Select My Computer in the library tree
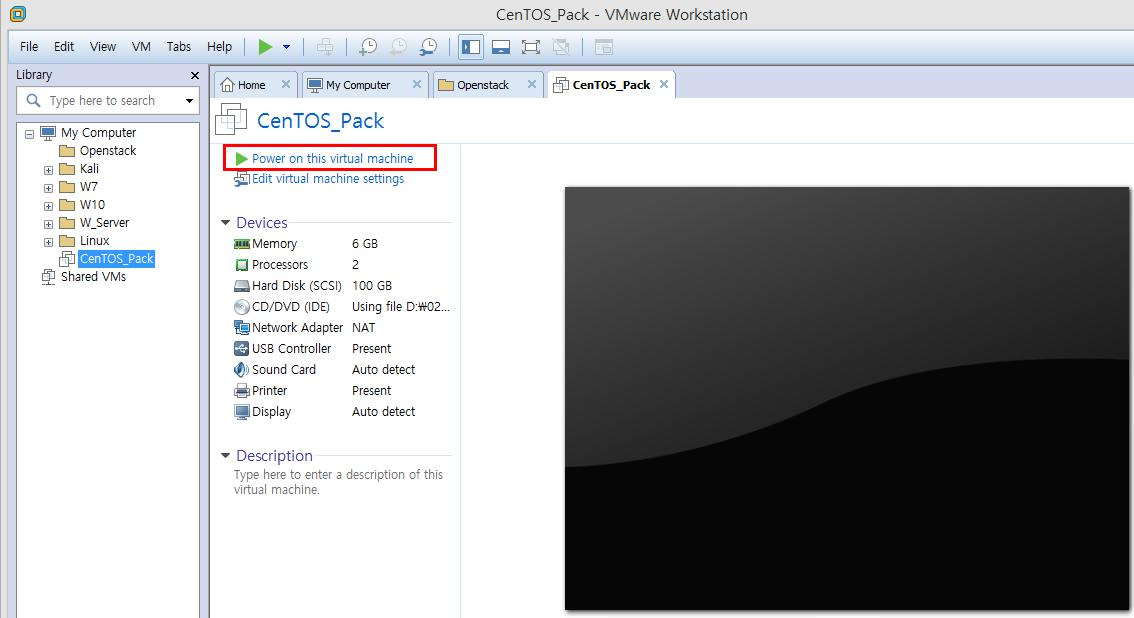The image size is (1134, 618). pyautogui.click(x=98, y=132)
